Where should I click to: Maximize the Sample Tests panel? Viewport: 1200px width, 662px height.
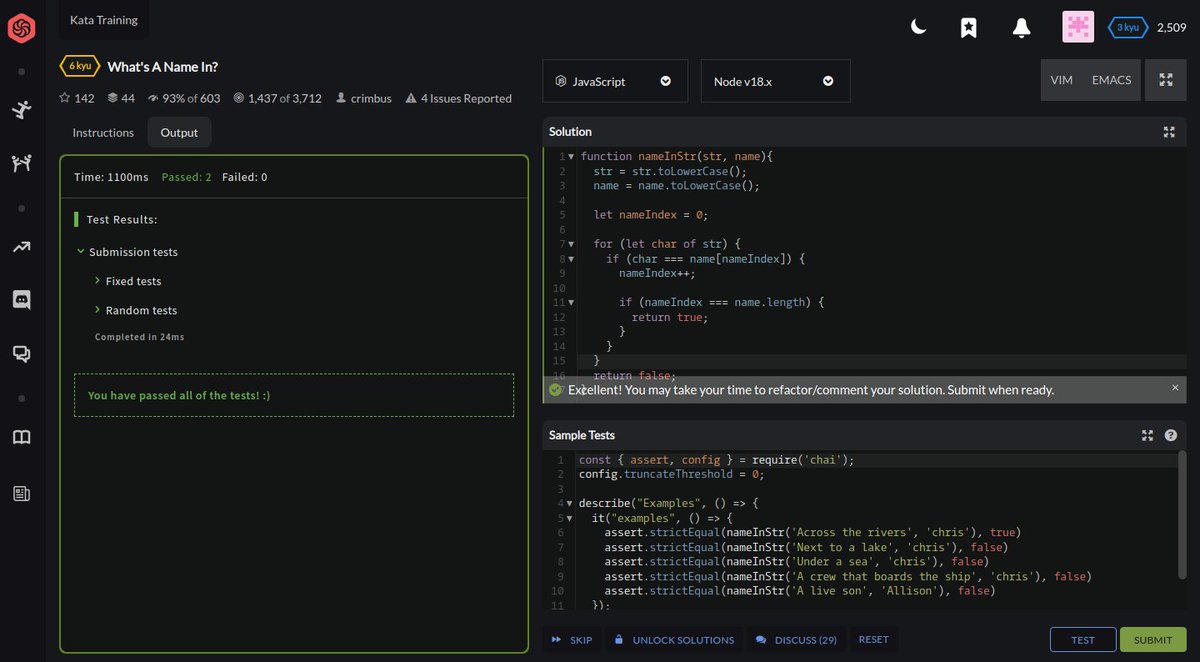pyautogui.click(x=1147, y=435)
